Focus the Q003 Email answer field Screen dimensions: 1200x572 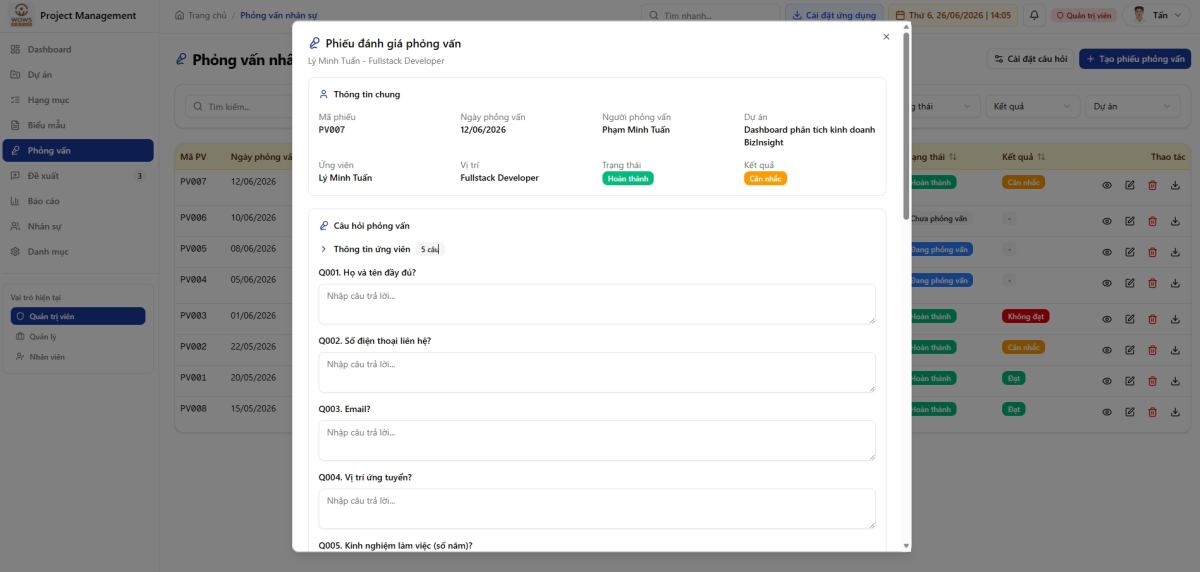pos(597,440)
